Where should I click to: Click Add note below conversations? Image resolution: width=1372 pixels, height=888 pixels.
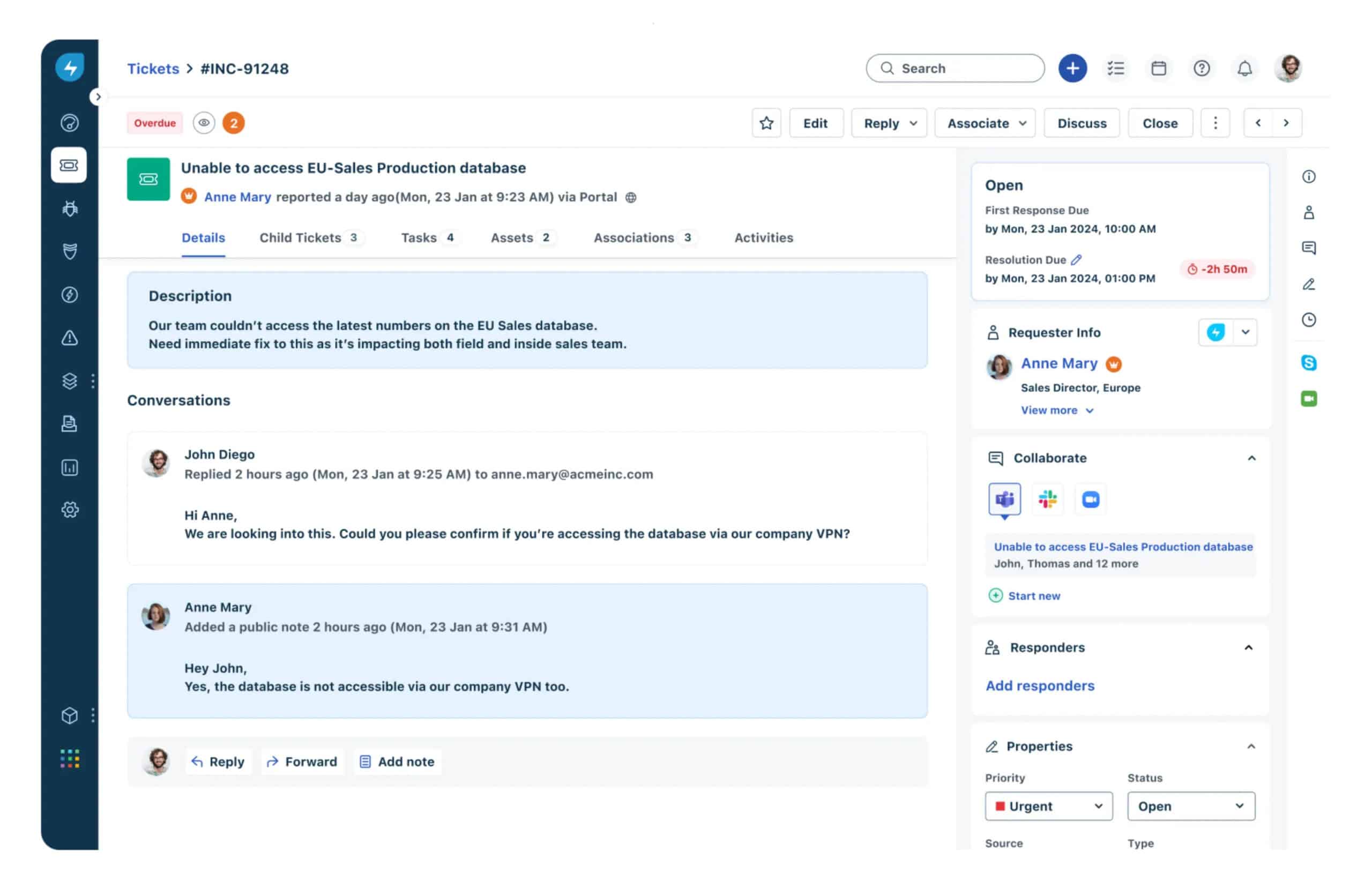click(x=397, y=762)
